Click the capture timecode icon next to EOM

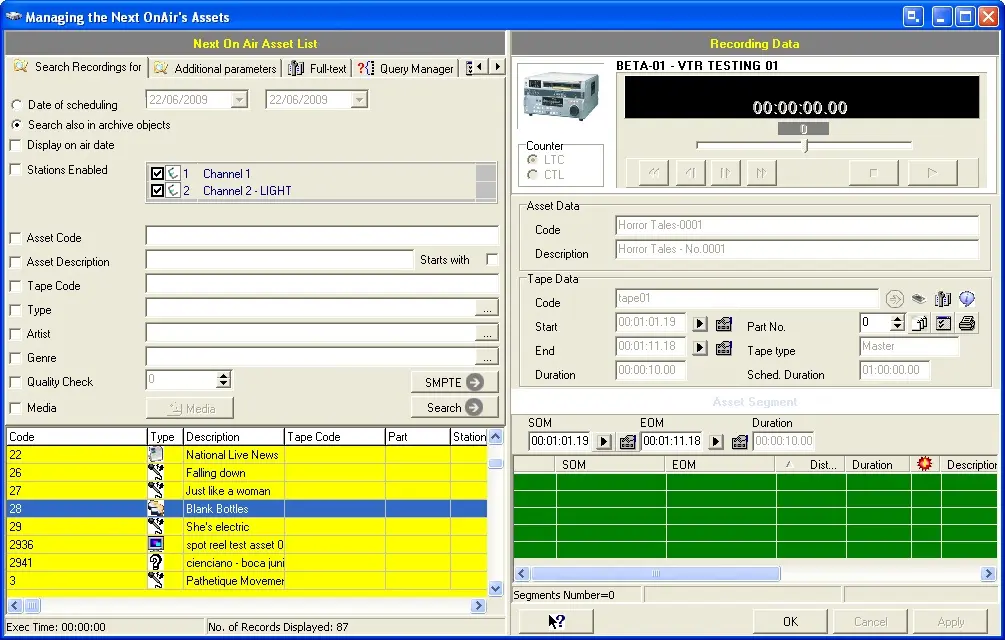[x=739, y=442]
